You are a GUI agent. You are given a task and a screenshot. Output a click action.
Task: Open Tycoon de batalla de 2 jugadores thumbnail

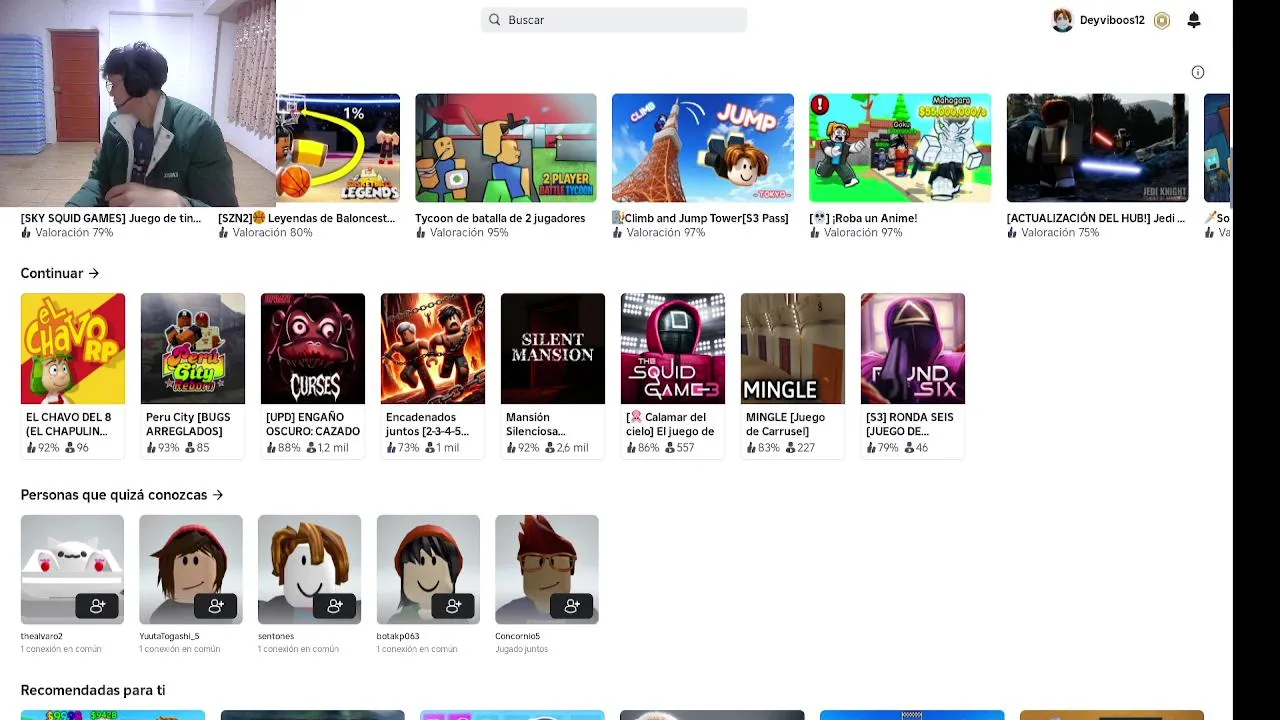(506, 148)
